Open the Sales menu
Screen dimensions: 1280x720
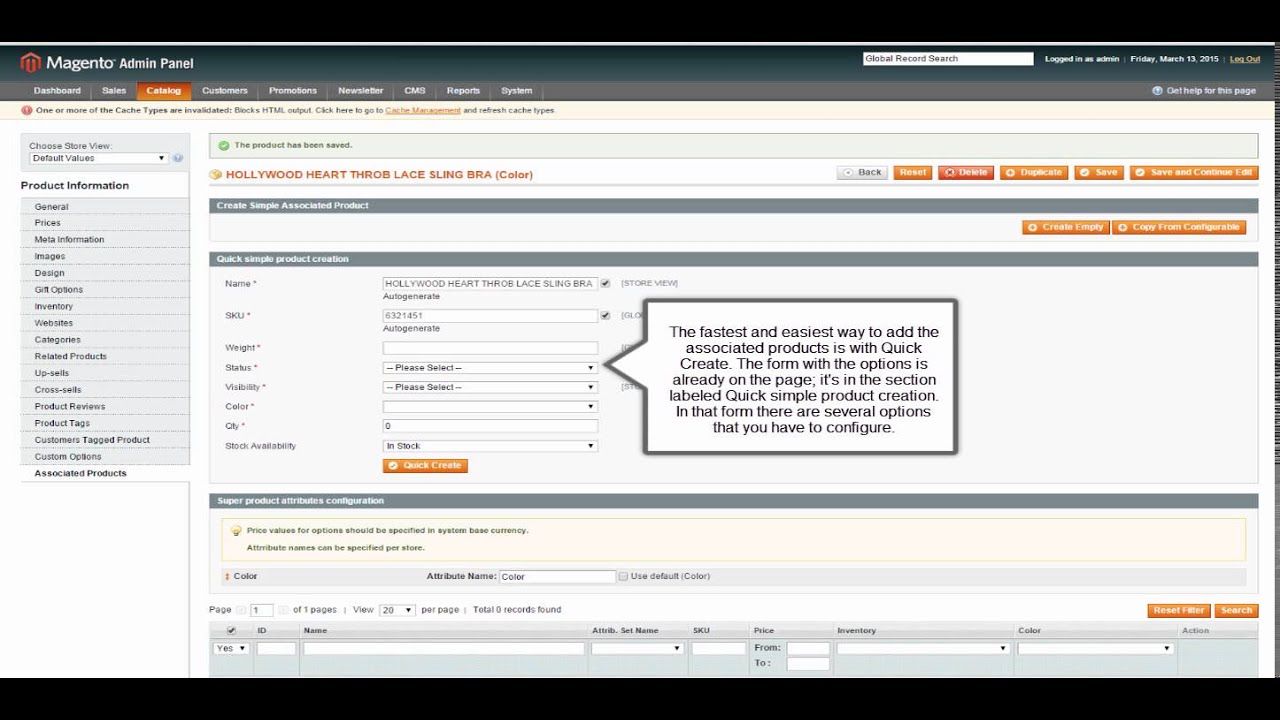tap(114, 91)
